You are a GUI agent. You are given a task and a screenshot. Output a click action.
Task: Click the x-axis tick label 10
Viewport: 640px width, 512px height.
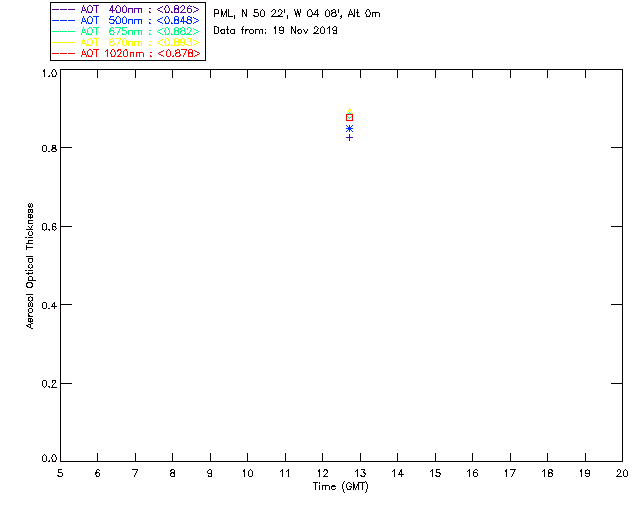[x=247, y=473]
